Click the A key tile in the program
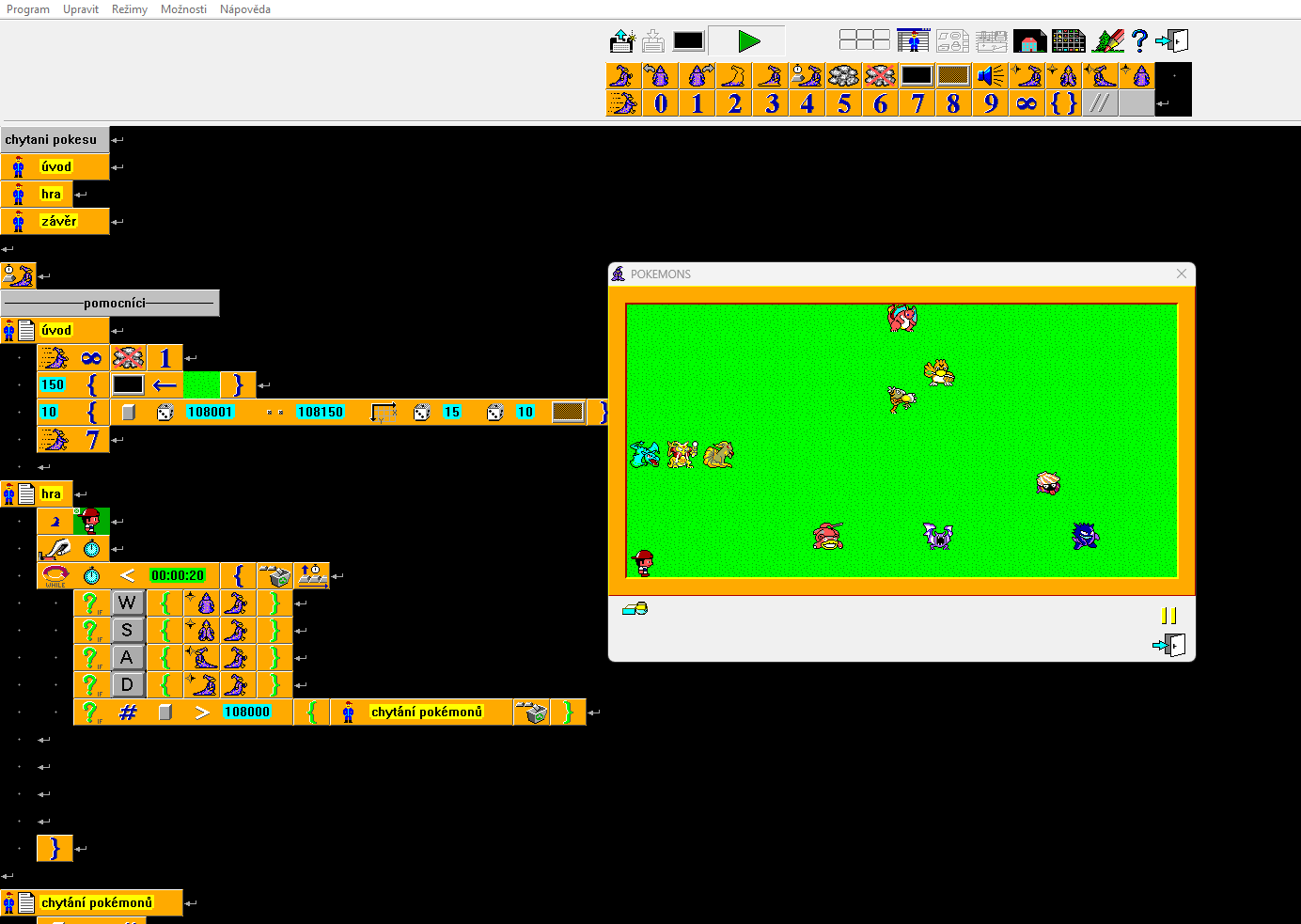1301x924 pixels. pyautogui.click(x=127, y=658)
